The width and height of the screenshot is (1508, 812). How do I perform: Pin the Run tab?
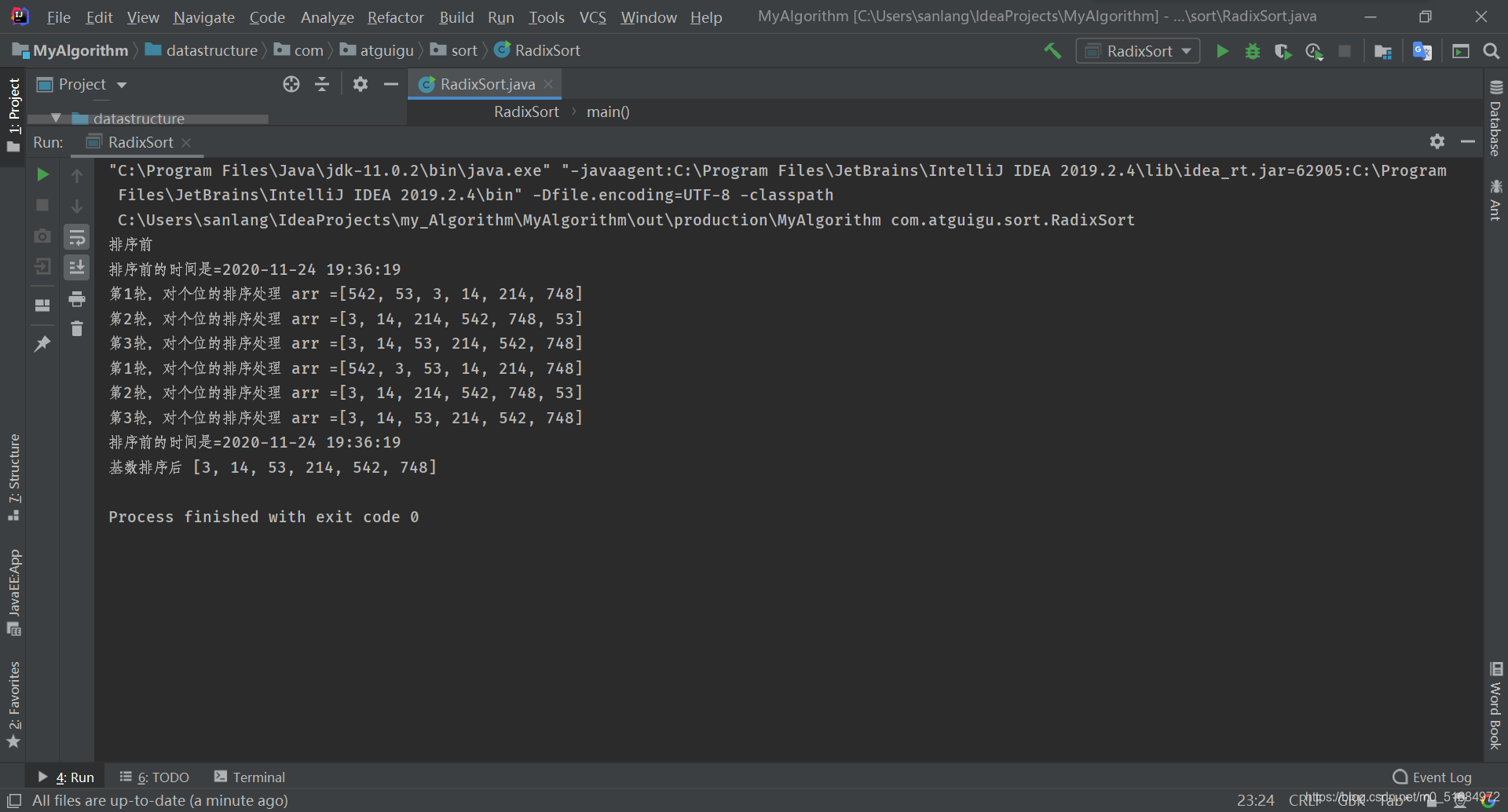tap(43, 343)
